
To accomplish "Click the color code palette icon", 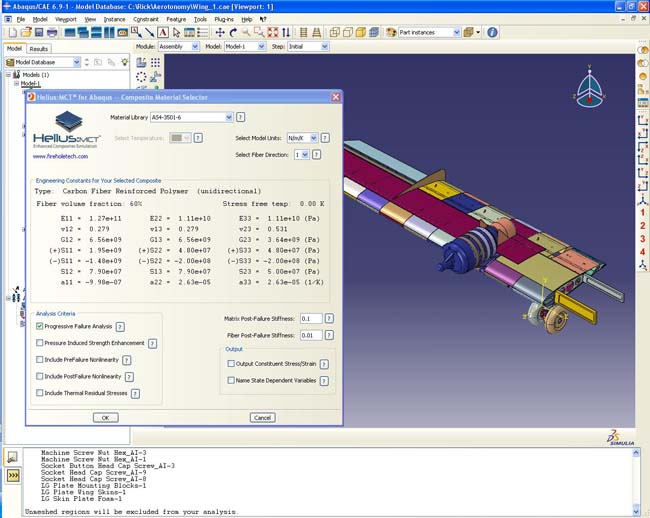I will pyautogui.click(x=390, y=32).
